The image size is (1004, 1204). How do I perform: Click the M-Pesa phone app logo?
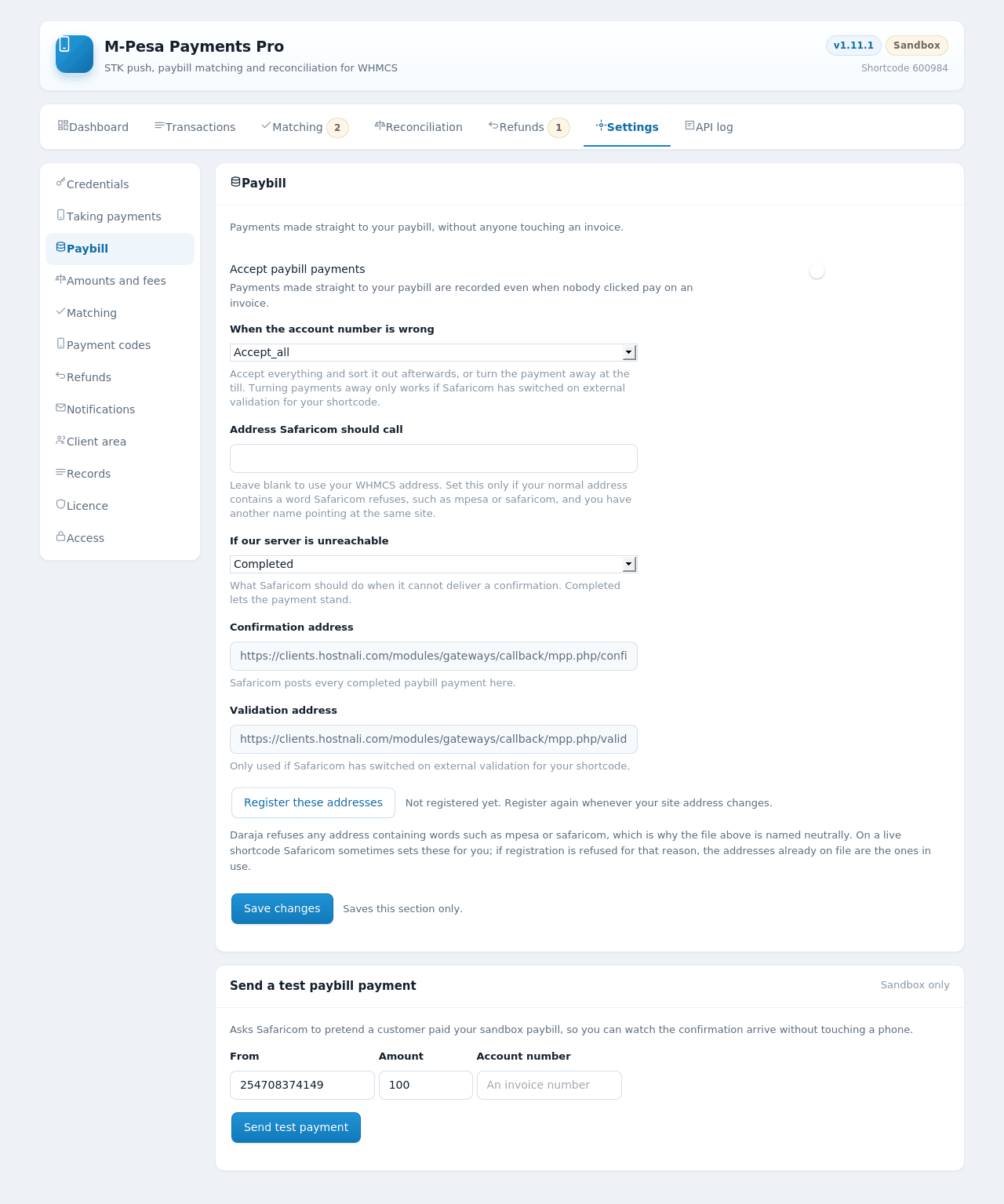pos(75,54)
